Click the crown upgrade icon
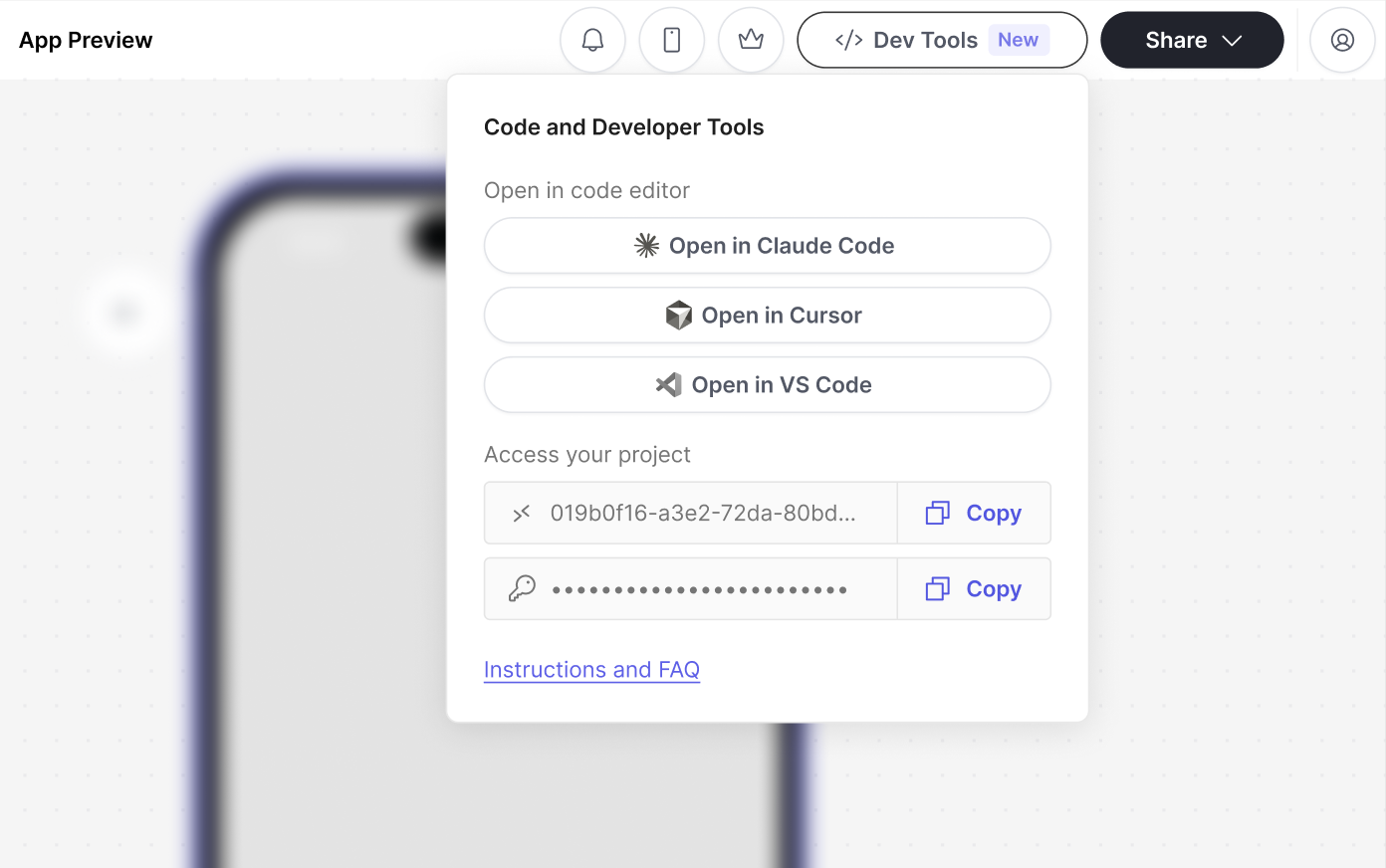This screenshot has width=1386, height=868. (750, 40)
